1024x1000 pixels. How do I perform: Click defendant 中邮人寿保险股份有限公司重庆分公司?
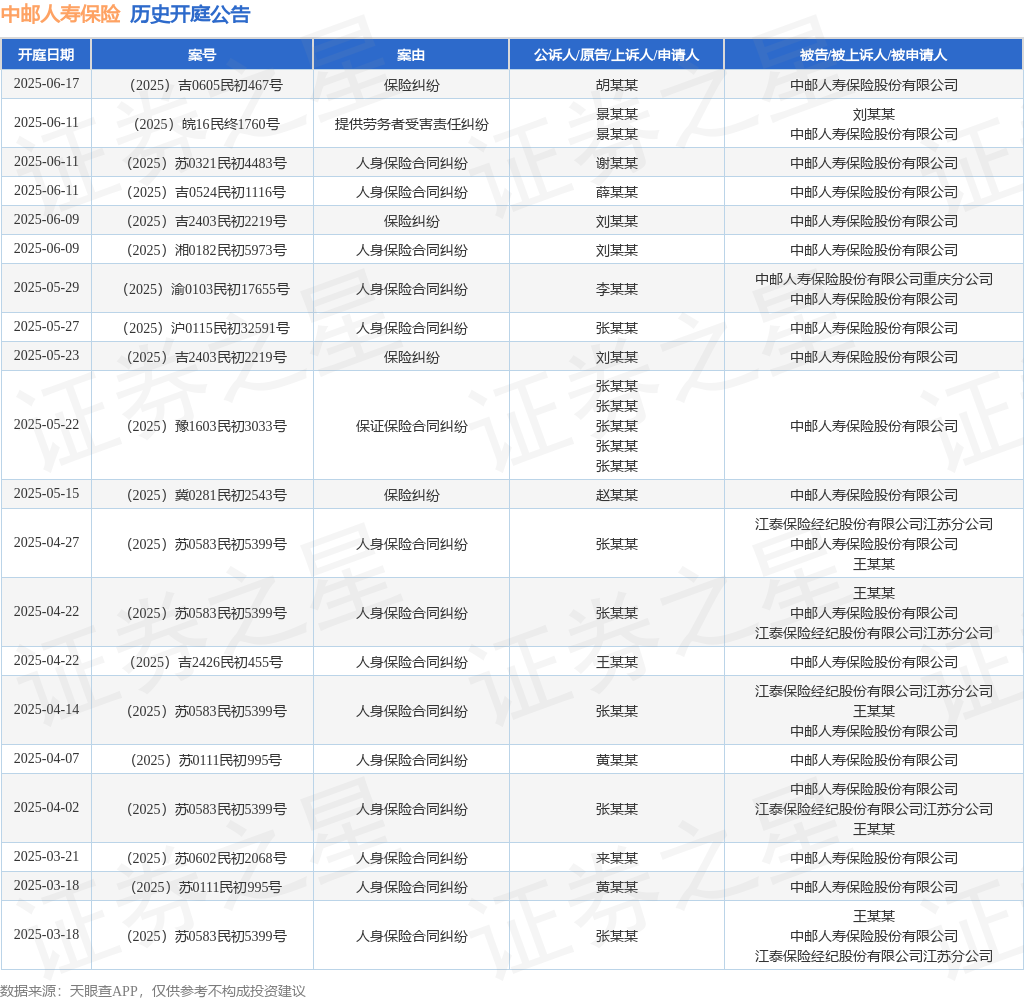pos(874,279)
